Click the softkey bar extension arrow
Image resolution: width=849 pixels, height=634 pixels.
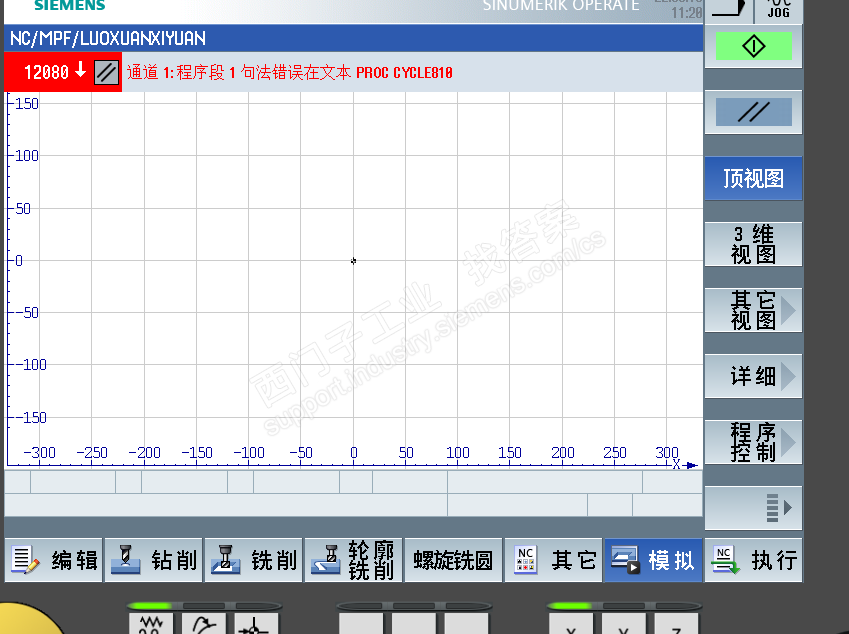753,508
